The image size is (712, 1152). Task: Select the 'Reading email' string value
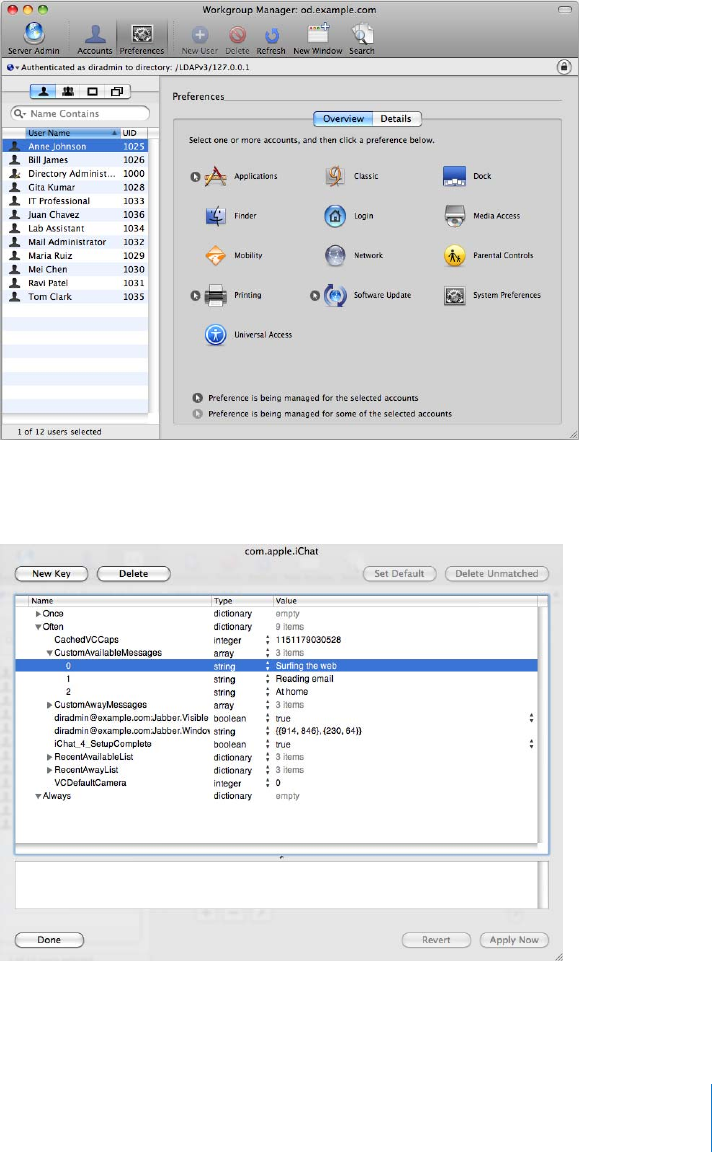[304, 679]
